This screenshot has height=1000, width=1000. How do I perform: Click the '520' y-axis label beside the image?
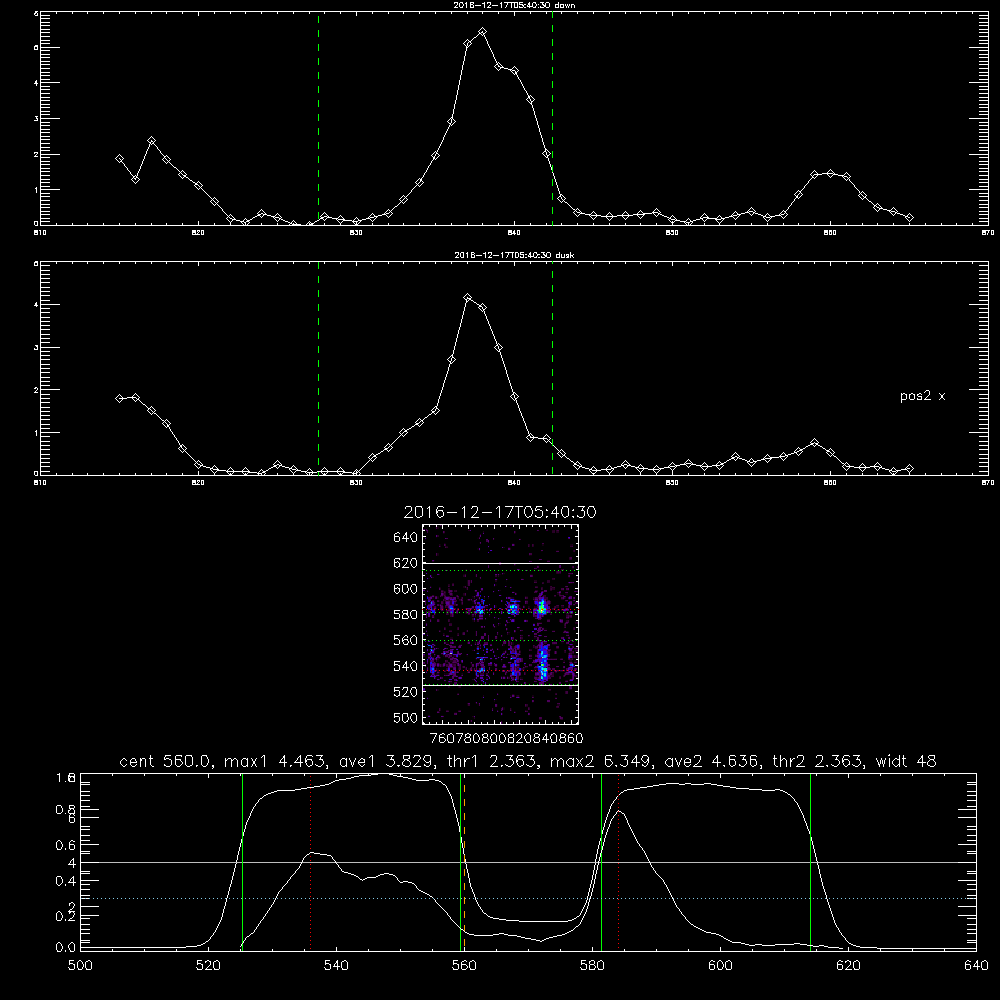pyautogui.click(x=406, y=691)
